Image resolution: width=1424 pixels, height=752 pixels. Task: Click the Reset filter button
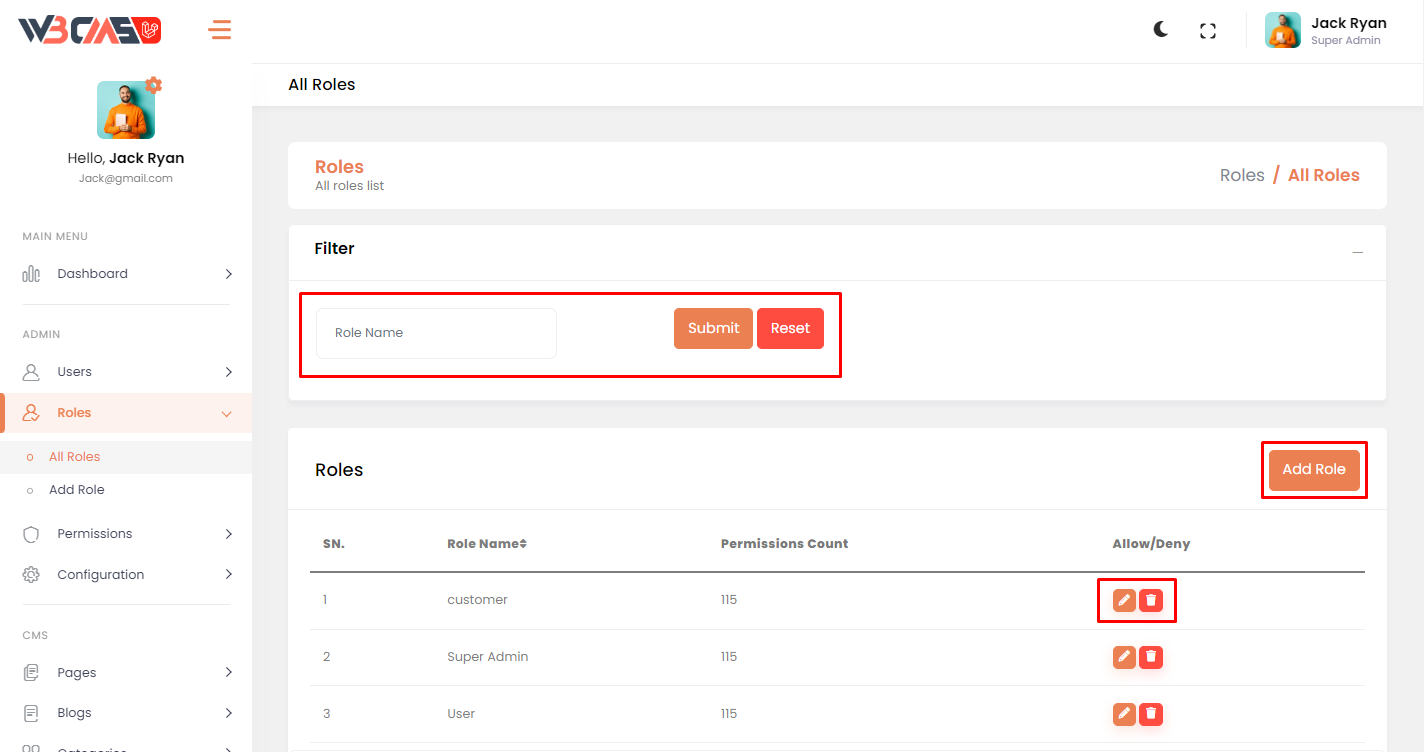click(x=790, y=328)
